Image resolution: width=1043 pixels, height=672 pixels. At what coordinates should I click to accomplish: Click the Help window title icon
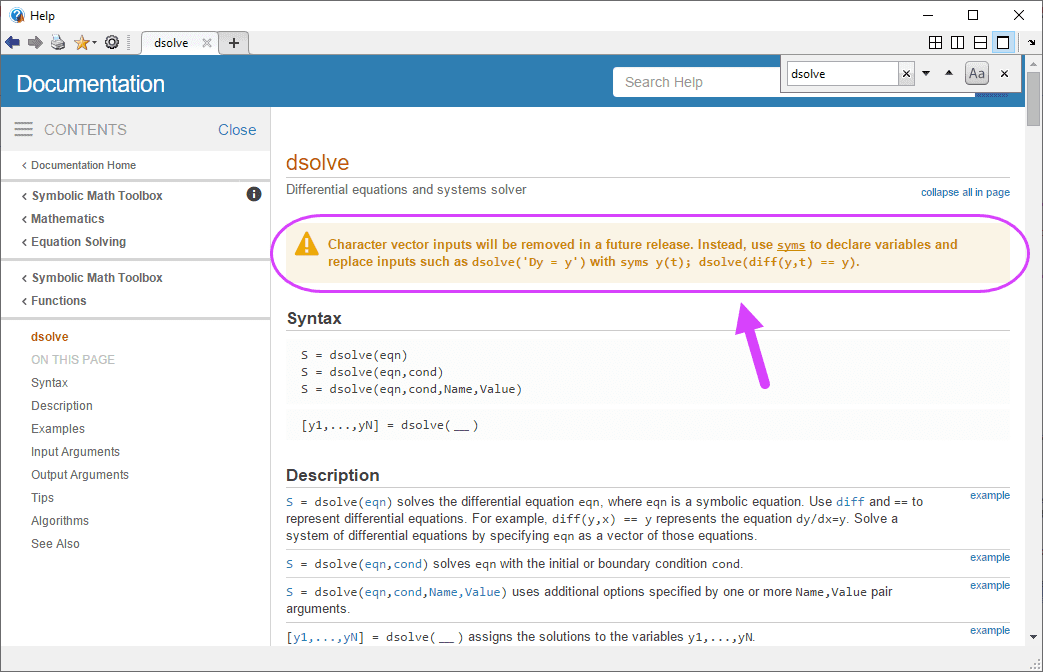[17, 15]
